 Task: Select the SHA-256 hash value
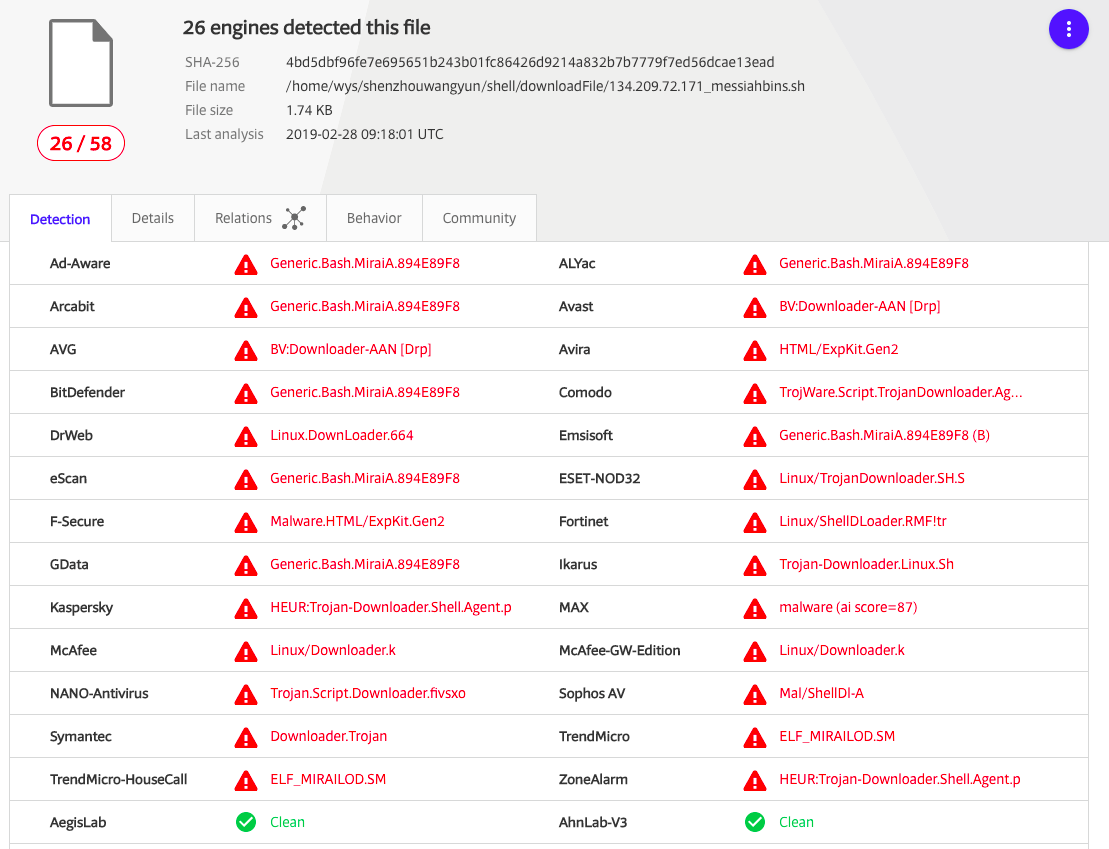coord(530,62)
